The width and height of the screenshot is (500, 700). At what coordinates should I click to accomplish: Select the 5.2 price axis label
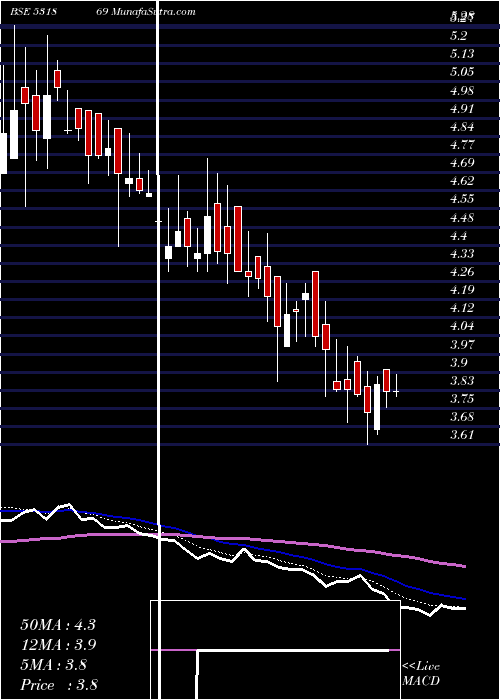coord(459,36)
